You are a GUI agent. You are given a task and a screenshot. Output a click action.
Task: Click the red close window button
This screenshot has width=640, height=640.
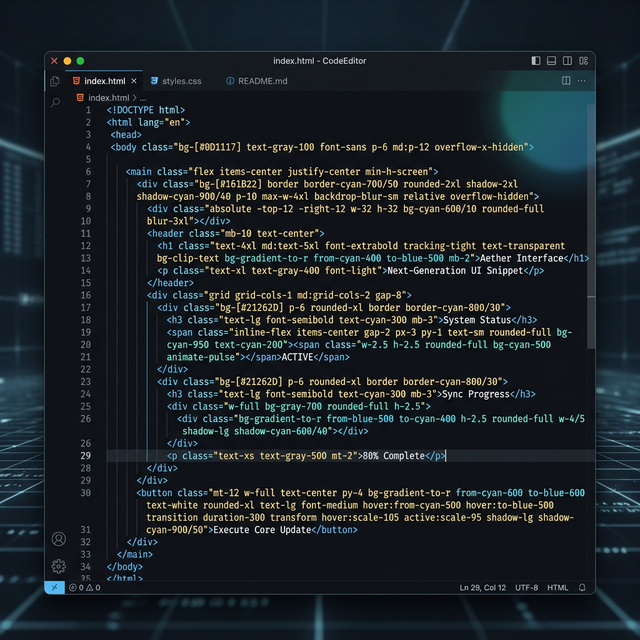coord(54,61)
